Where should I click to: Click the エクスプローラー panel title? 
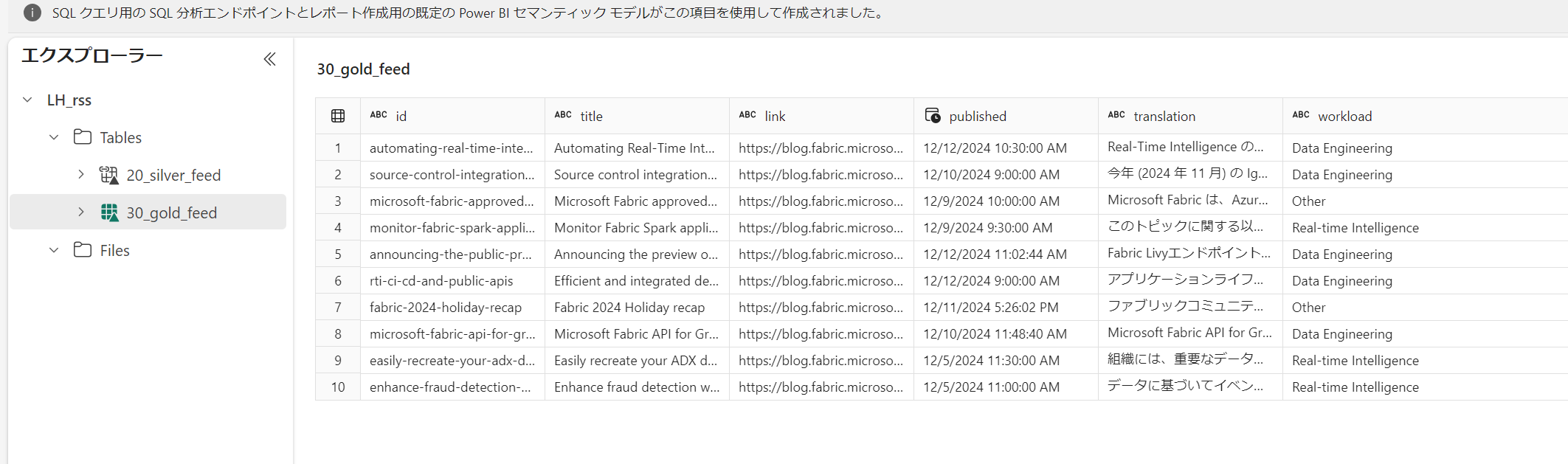92,56
